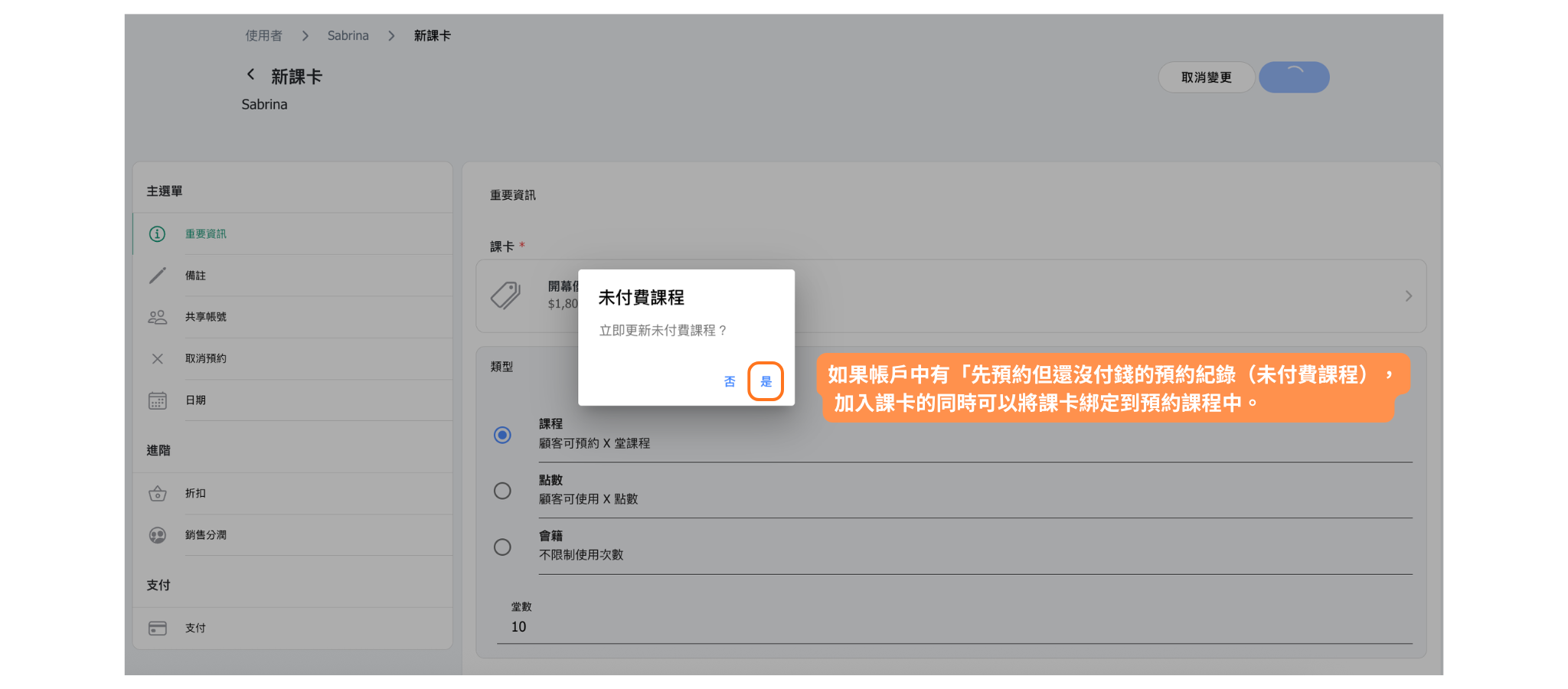The image size is (1568, 689).
Task: Go to 使用者 breadcrumb
Action: coord(263,36)
